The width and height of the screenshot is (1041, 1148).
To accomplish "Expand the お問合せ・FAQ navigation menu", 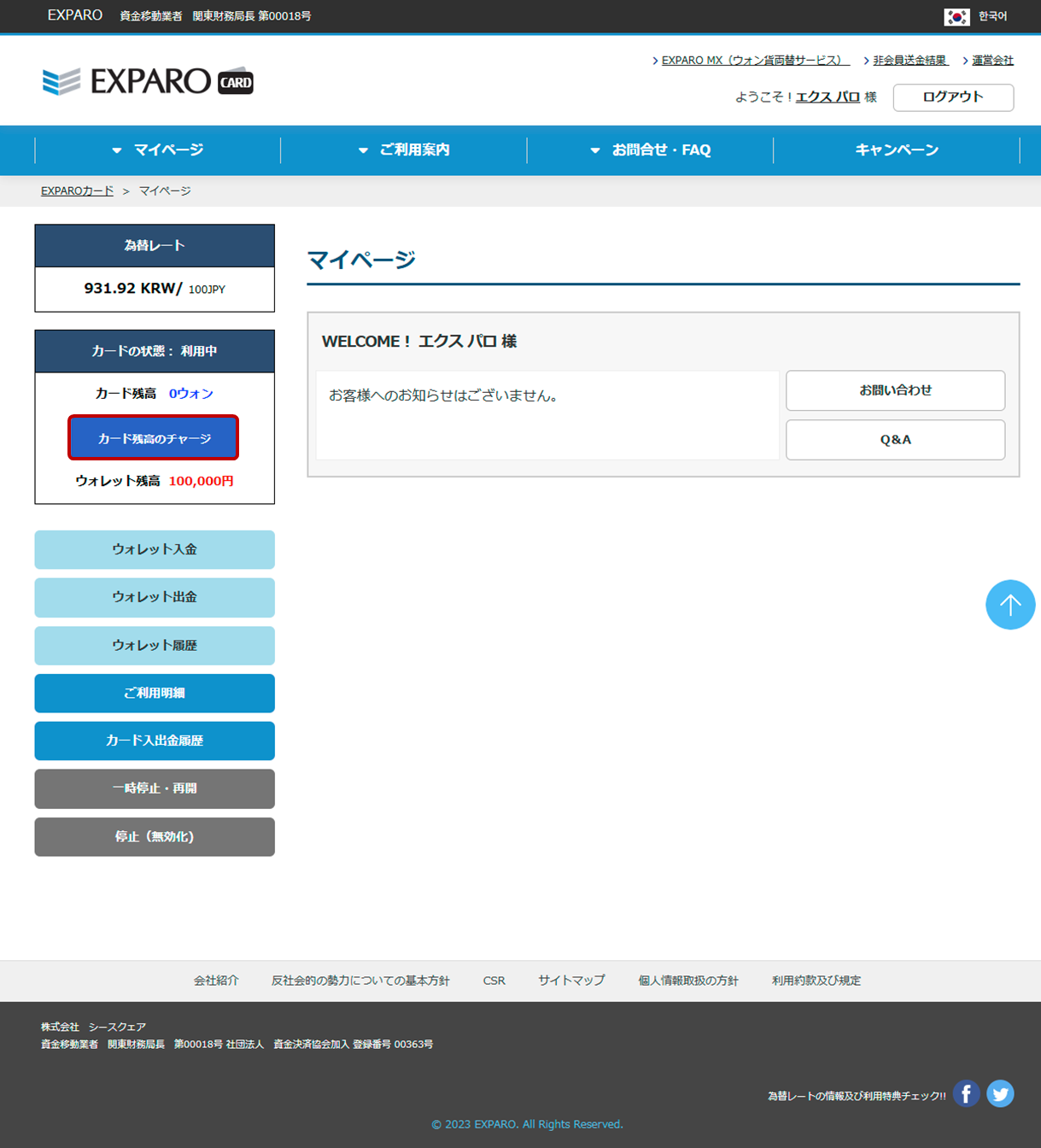I will [x=651, y=149].
